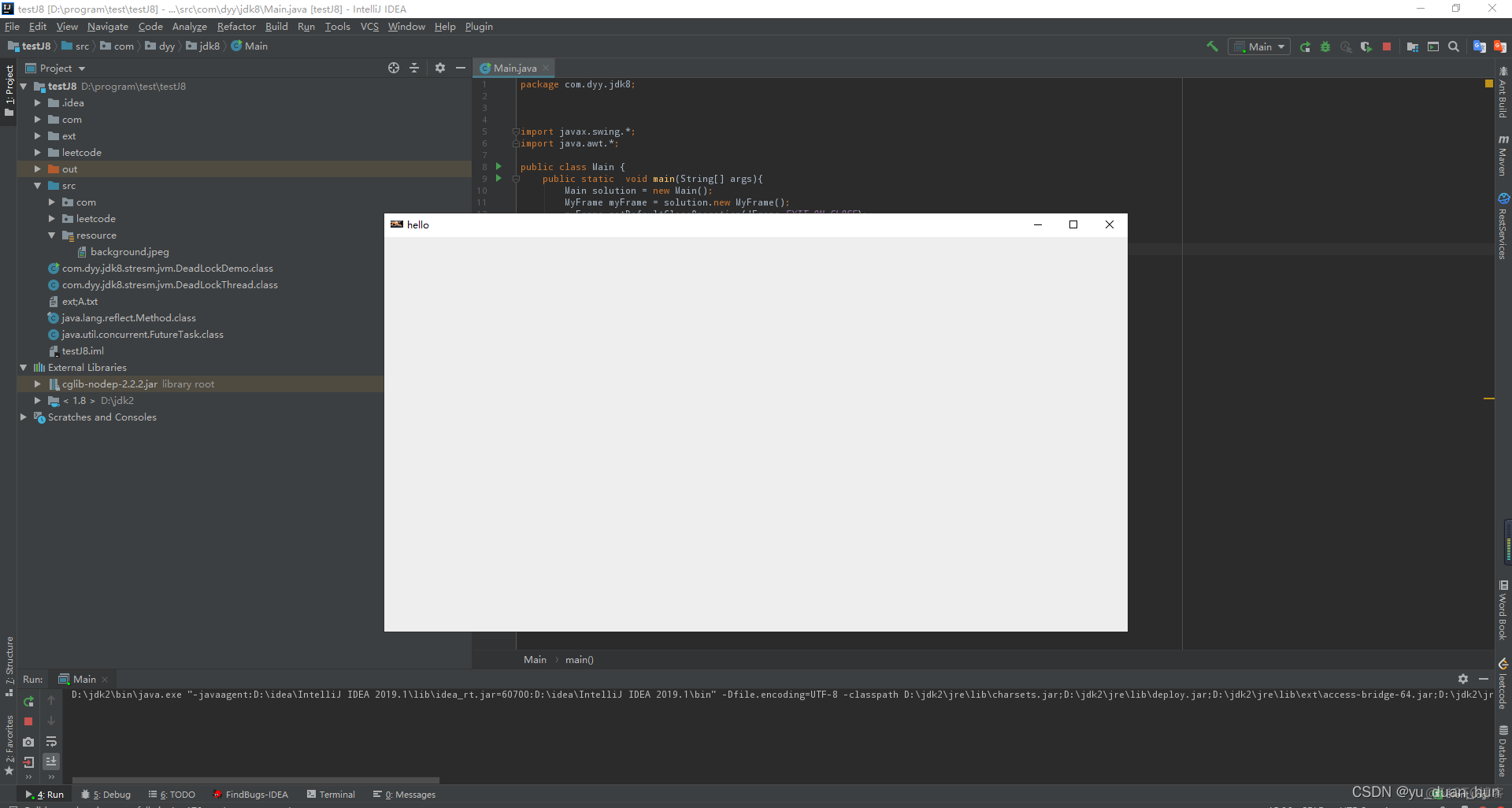Click Dump Threads camera icon
Screen dimensions: 1512x808
coord(28,742)
